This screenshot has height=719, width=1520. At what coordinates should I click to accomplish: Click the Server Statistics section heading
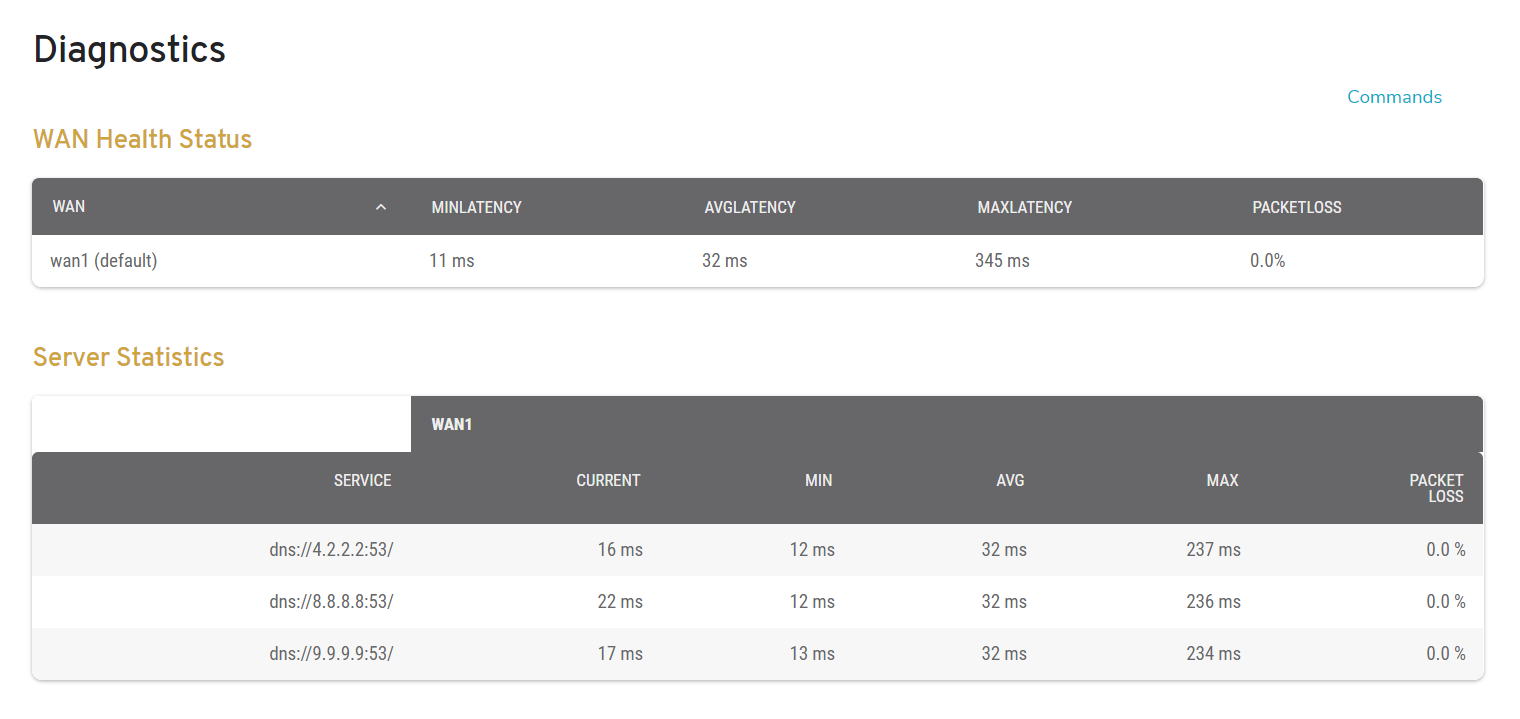(128, 357)
